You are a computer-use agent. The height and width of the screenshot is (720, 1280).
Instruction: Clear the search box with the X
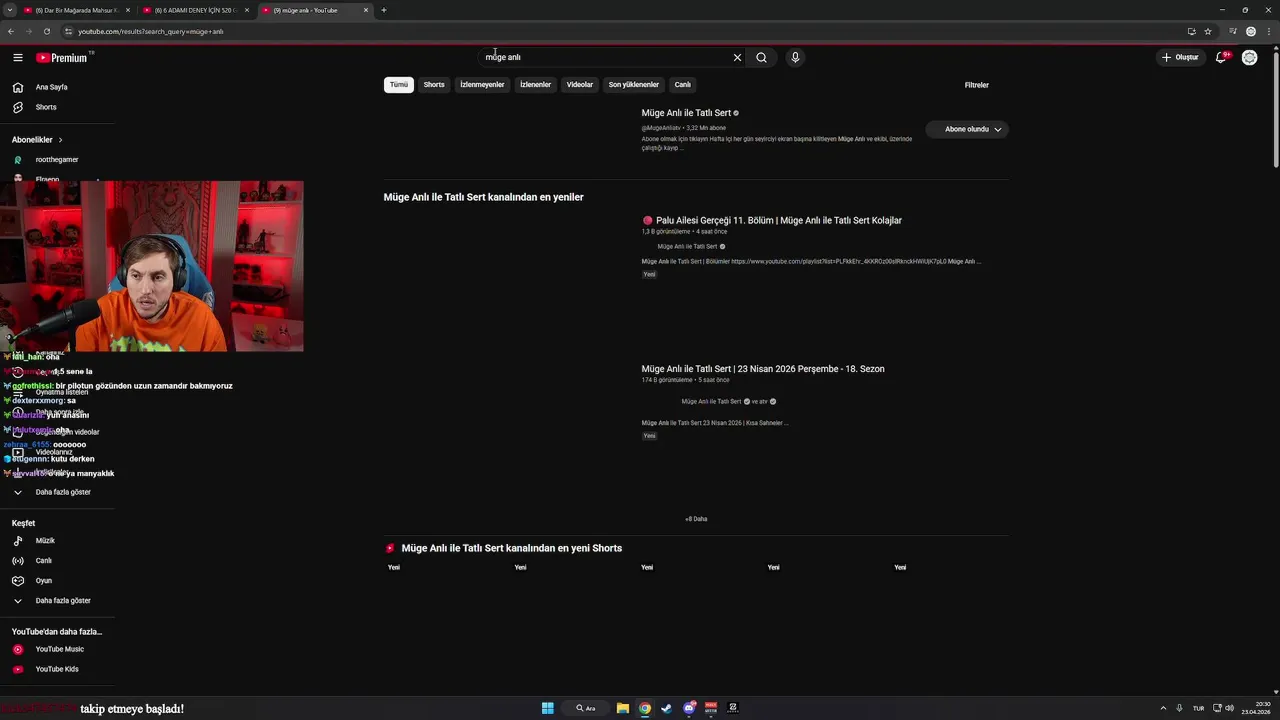[x=738, y=58]
